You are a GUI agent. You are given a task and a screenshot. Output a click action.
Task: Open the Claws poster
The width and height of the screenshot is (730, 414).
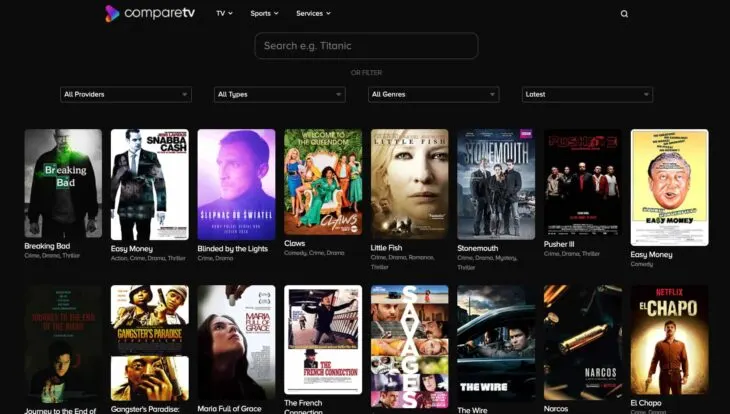323,182
